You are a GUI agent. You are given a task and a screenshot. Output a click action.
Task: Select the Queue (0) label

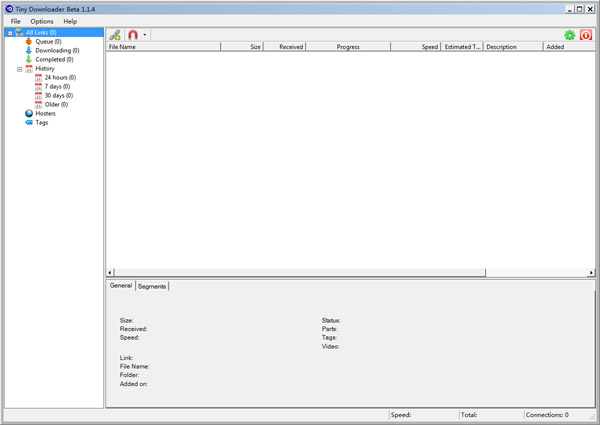(48, 41)
